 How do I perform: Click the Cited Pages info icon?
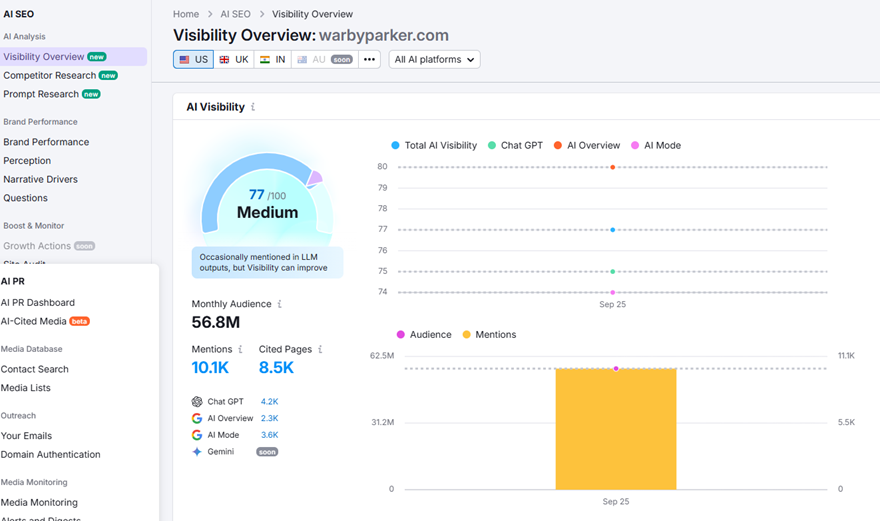coord(320,350)
